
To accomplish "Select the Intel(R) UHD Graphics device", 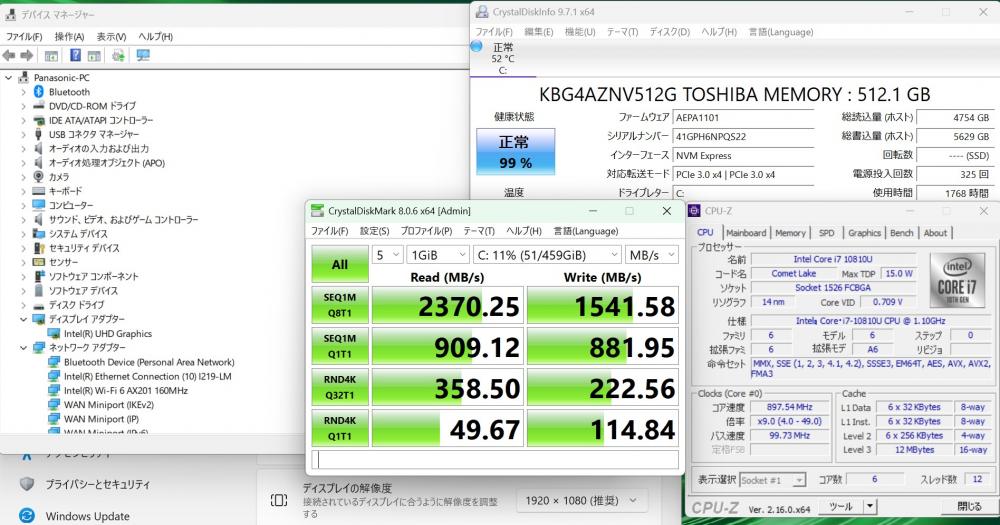I will 107,334.
